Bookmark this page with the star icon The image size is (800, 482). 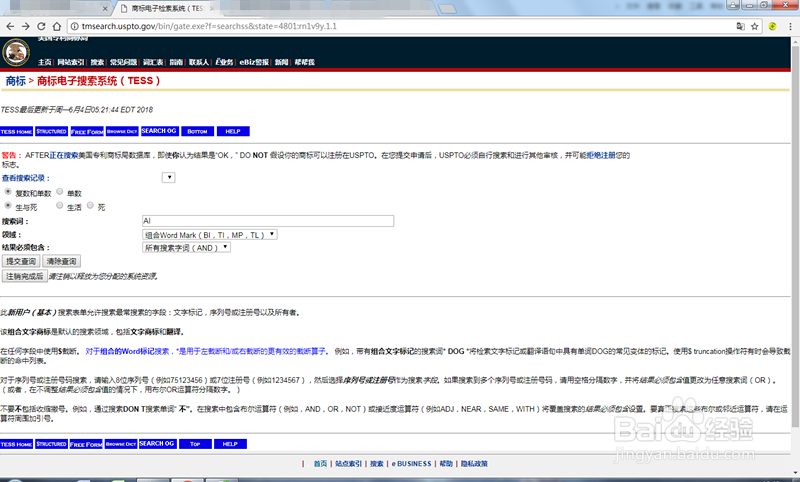[x=755, y=27]
